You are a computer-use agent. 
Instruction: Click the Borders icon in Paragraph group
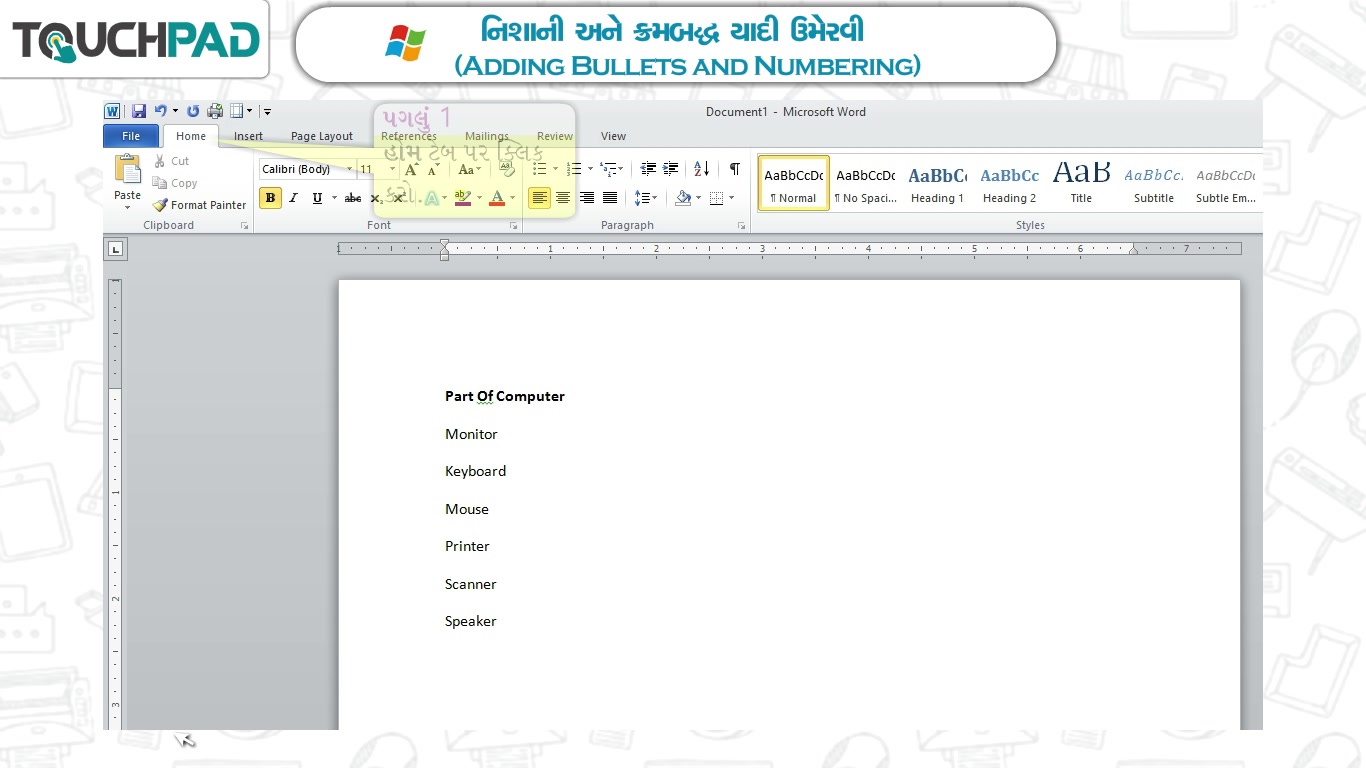716,198
